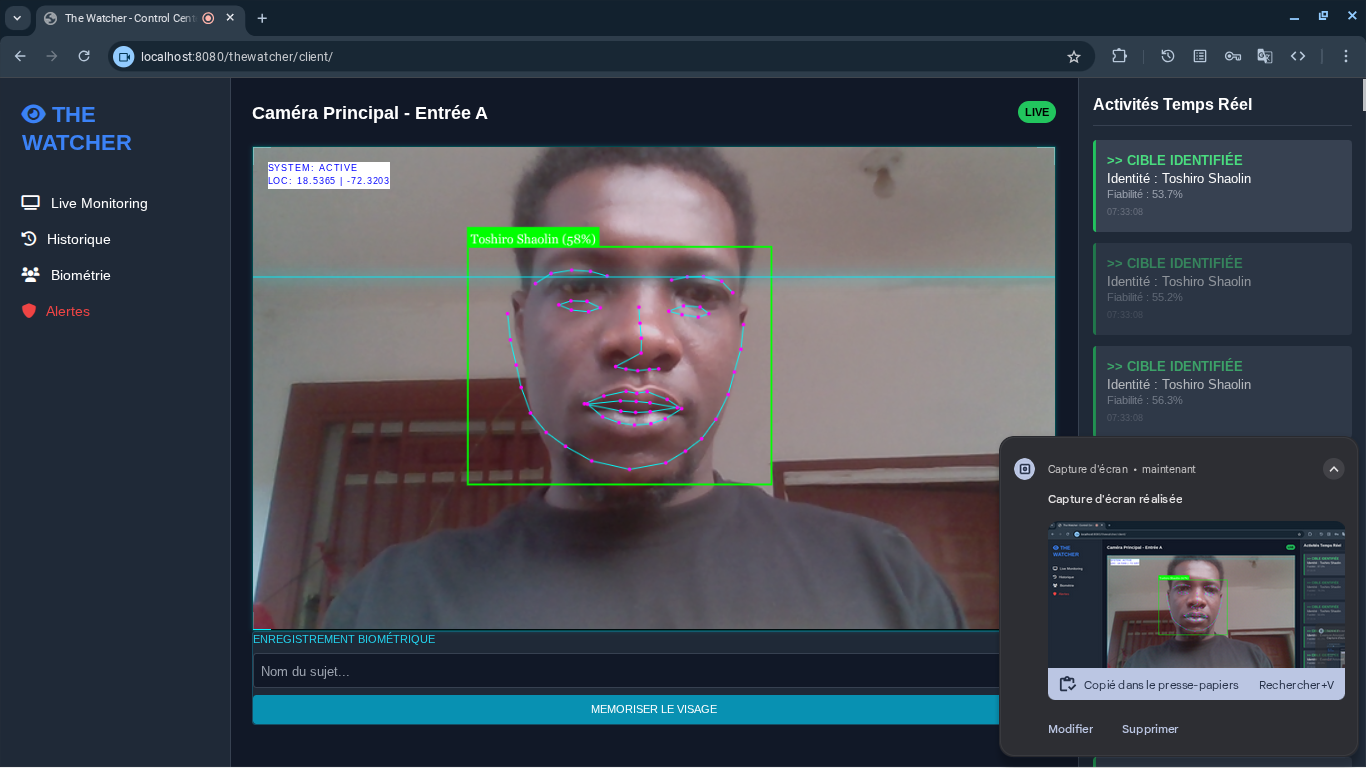Image resolution: width=1366 pixels, height=768 pixels.
Task: Switch to The Watcher - Control Center tab
Action: coord(125,18)
